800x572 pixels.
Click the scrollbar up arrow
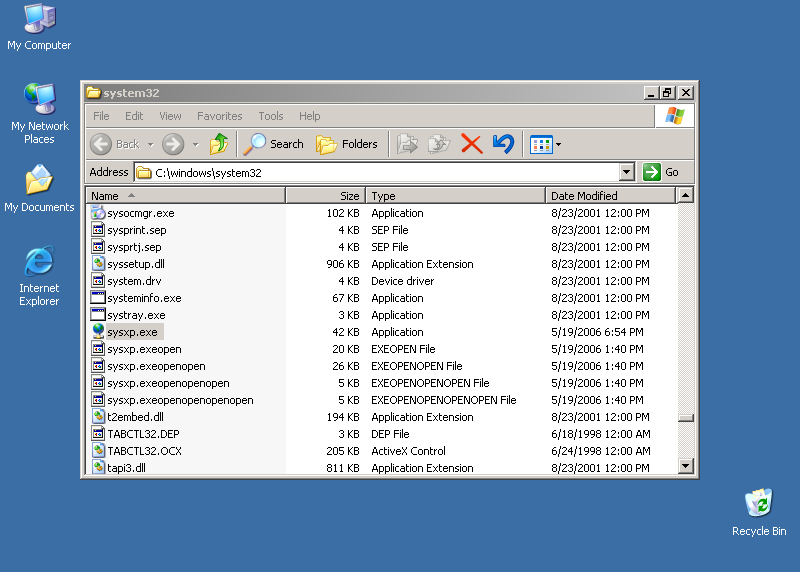point(686,195)
